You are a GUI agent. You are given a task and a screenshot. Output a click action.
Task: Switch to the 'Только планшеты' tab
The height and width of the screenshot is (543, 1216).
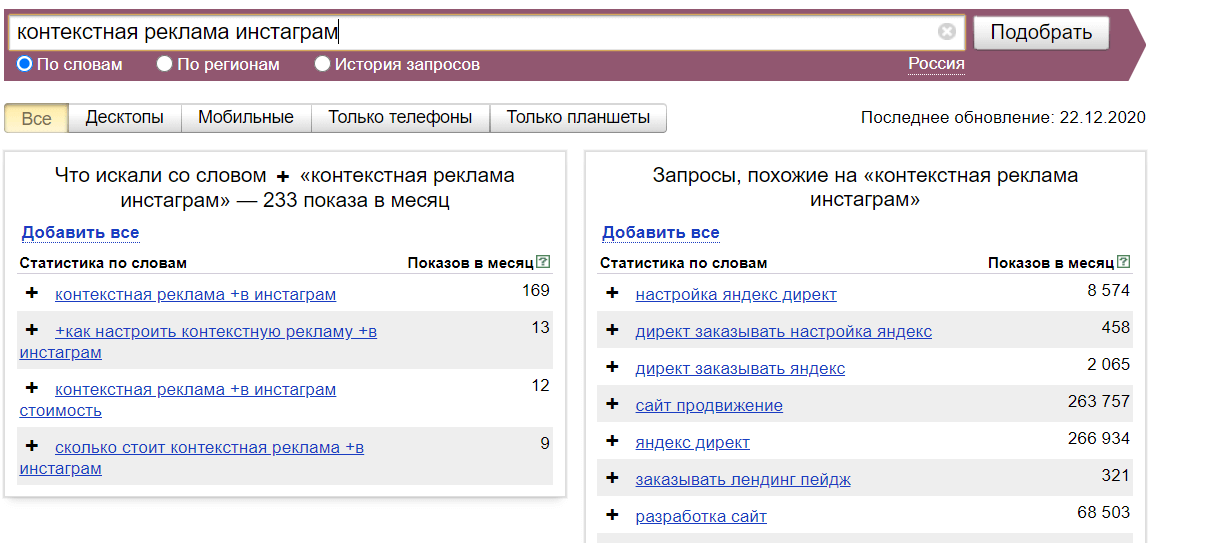tap(578, 117)
